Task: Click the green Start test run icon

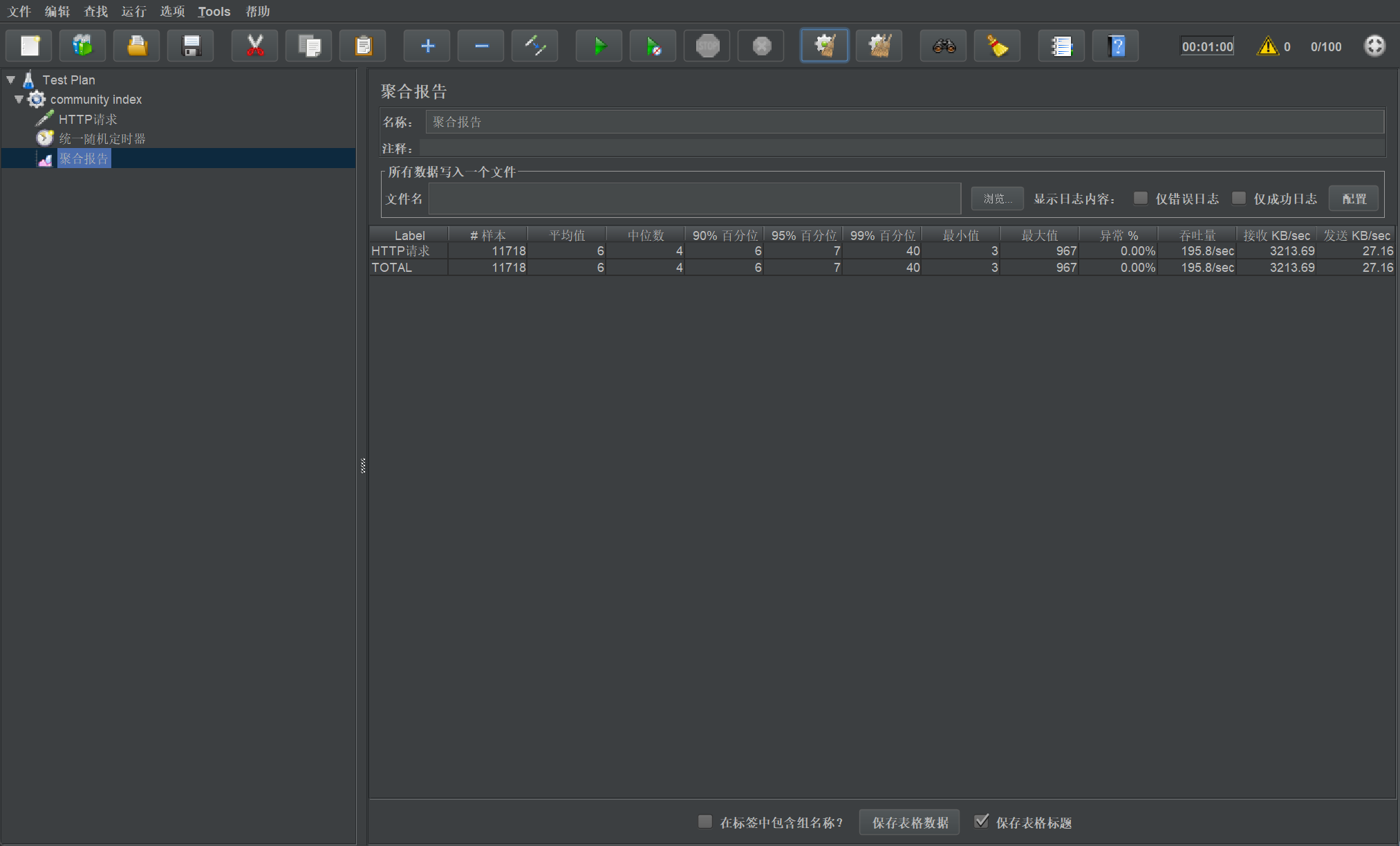Action: [599, 46]
